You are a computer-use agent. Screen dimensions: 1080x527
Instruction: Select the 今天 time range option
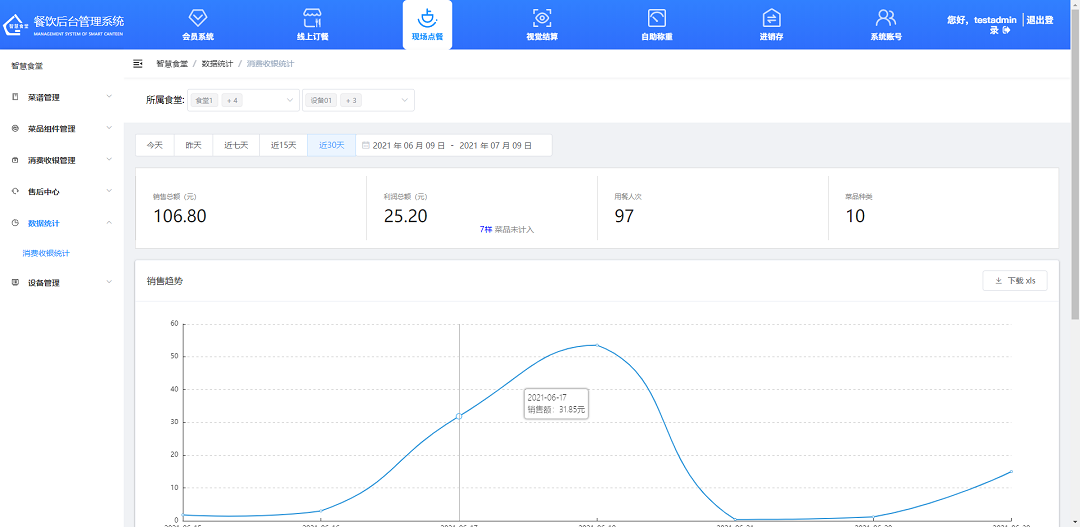pos(155,145)
